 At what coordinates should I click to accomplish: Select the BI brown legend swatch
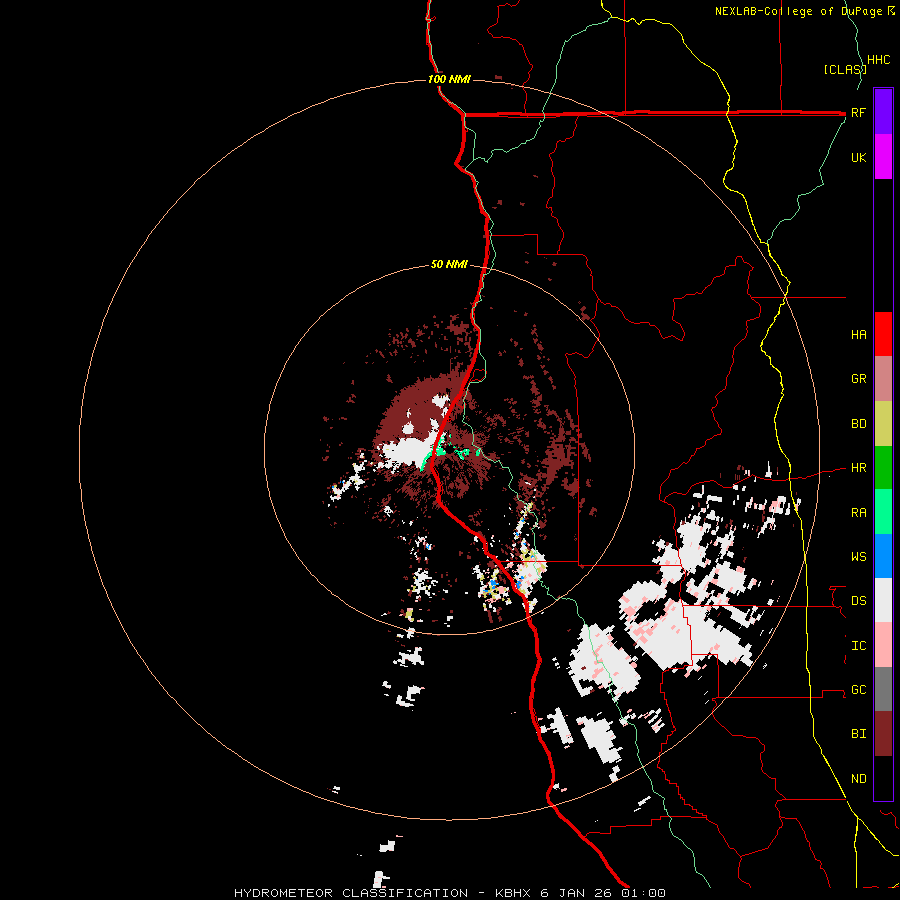883,734
